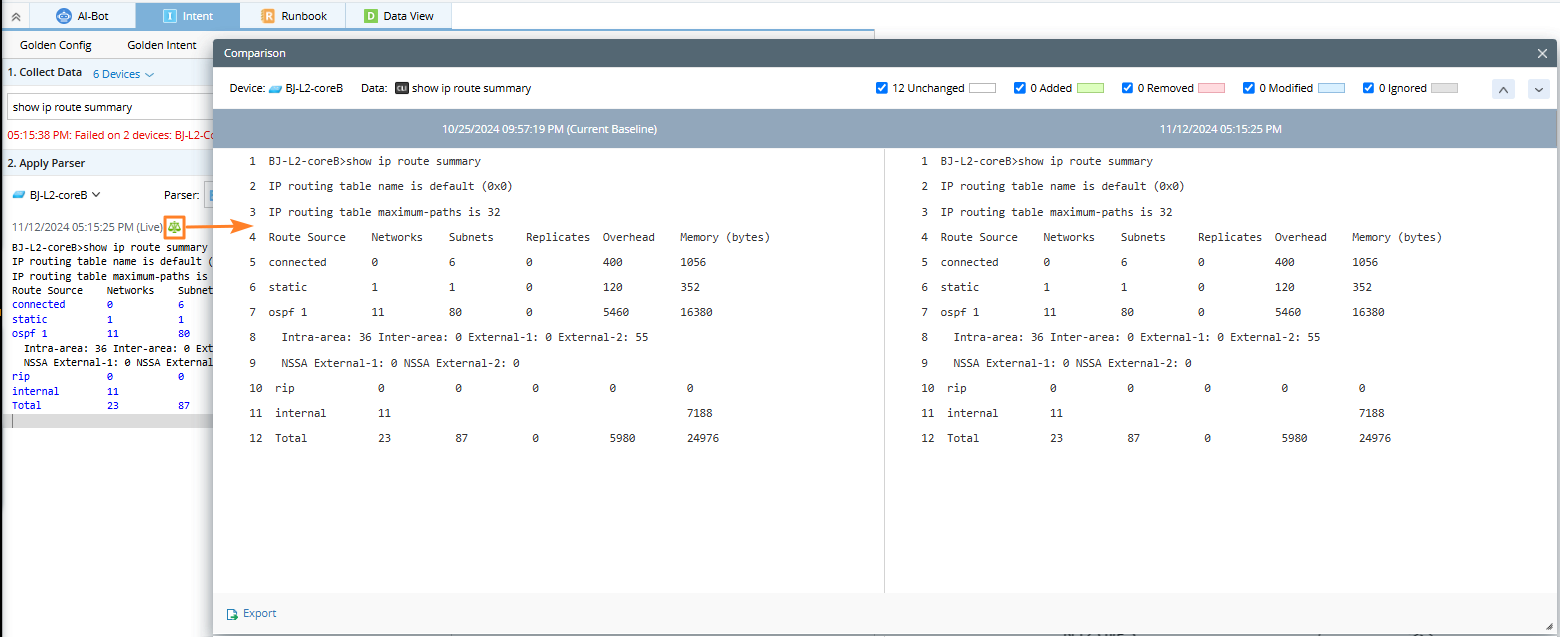This screenshot has width=1560, height=637.
Task: Open the Data View tab
Action: (398, 16)
